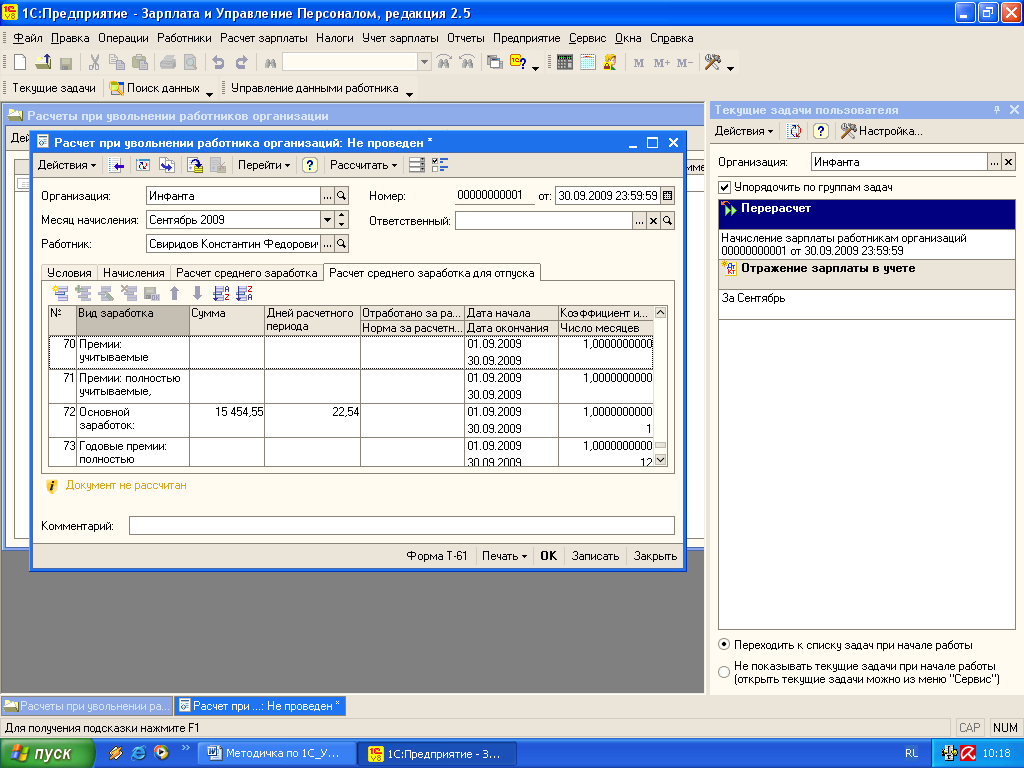
Task: Open the Действия dropdown in dismissal document
Action: (67, 165)
